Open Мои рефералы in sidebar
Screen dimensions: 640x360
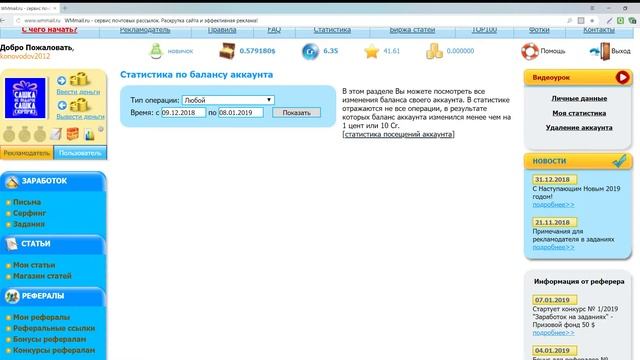point(41,317)
